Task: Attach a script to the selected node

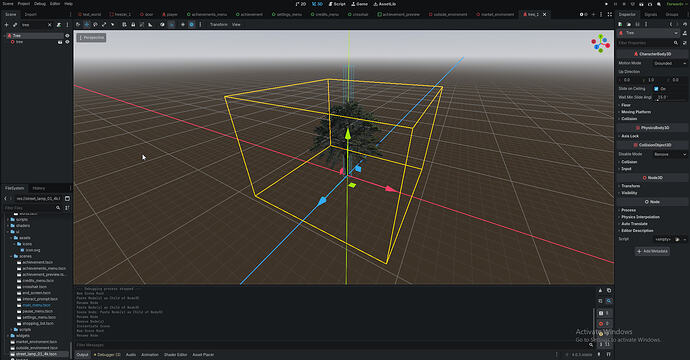Action: 59,25
